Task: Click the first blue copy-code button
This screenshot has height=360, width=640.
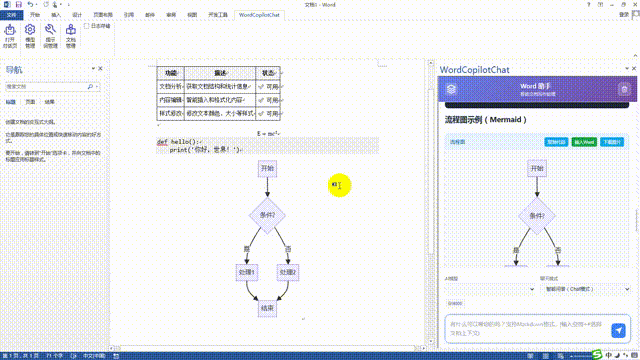Action: click(556, 142)
